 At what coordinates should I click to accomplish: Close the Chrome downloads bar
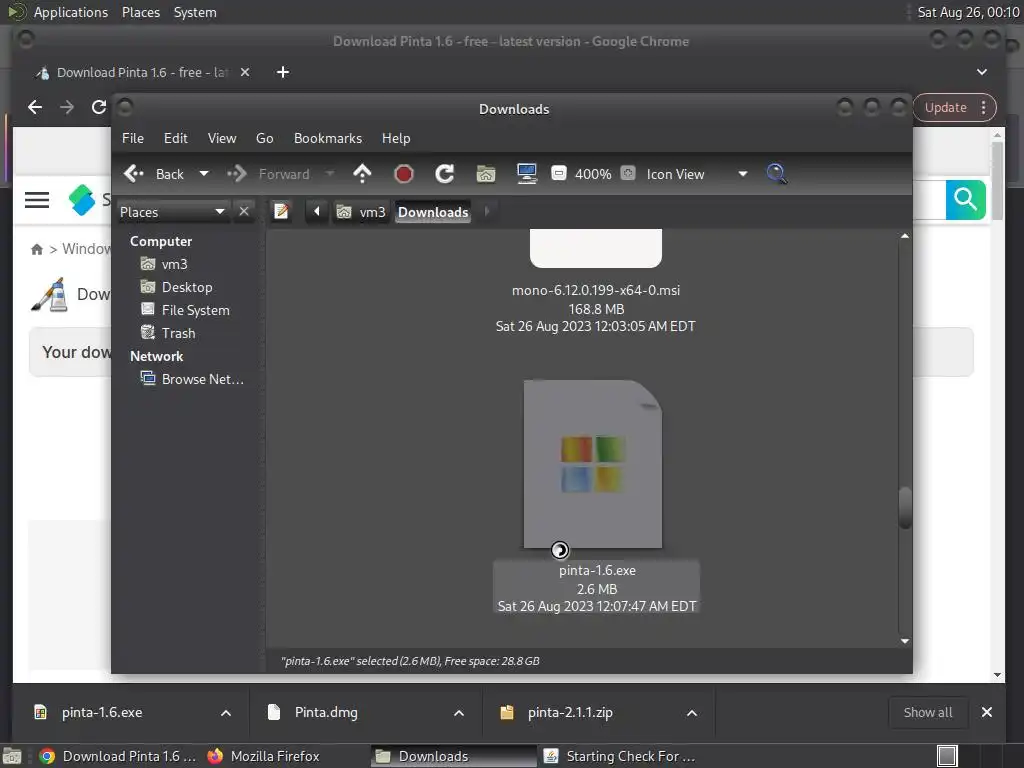click(987, 712)
